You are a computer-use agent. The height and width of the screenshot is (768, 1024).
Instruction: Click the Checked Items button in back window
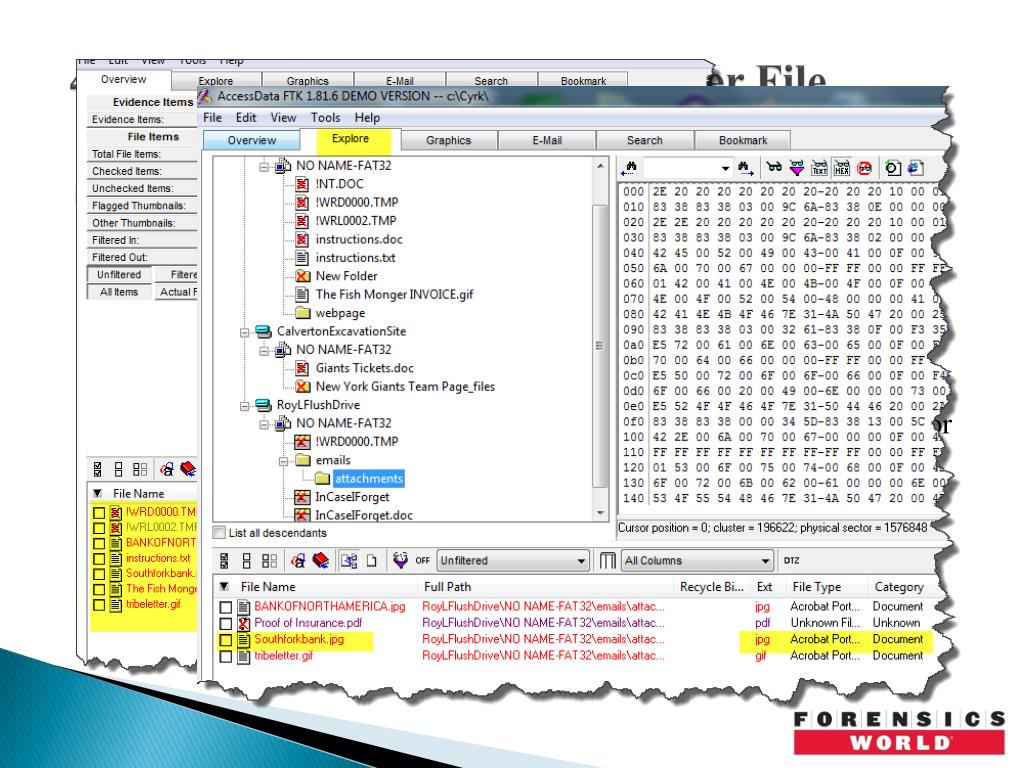pos(142,171)
